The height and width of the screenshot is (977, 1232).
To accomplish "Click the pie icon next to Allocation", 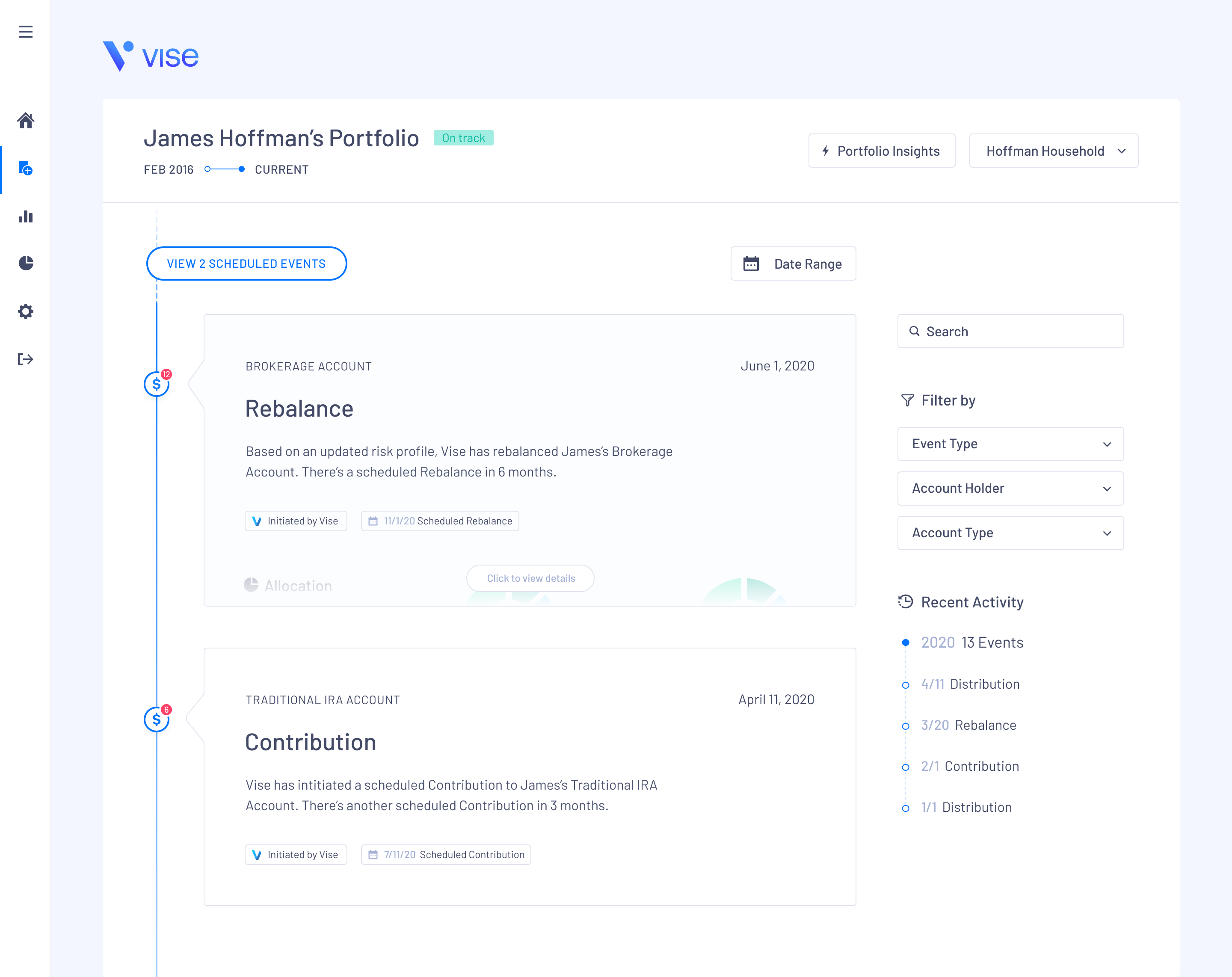I will [251, 584].
